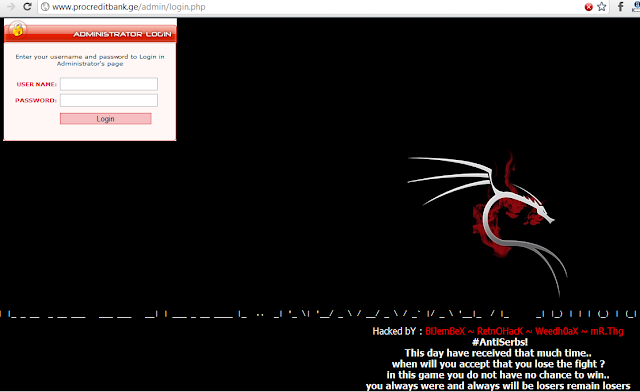Screen dimensions: 640x392
Task: Click the red blocked-content icon in address bar
Action: [x=589, y=7]
